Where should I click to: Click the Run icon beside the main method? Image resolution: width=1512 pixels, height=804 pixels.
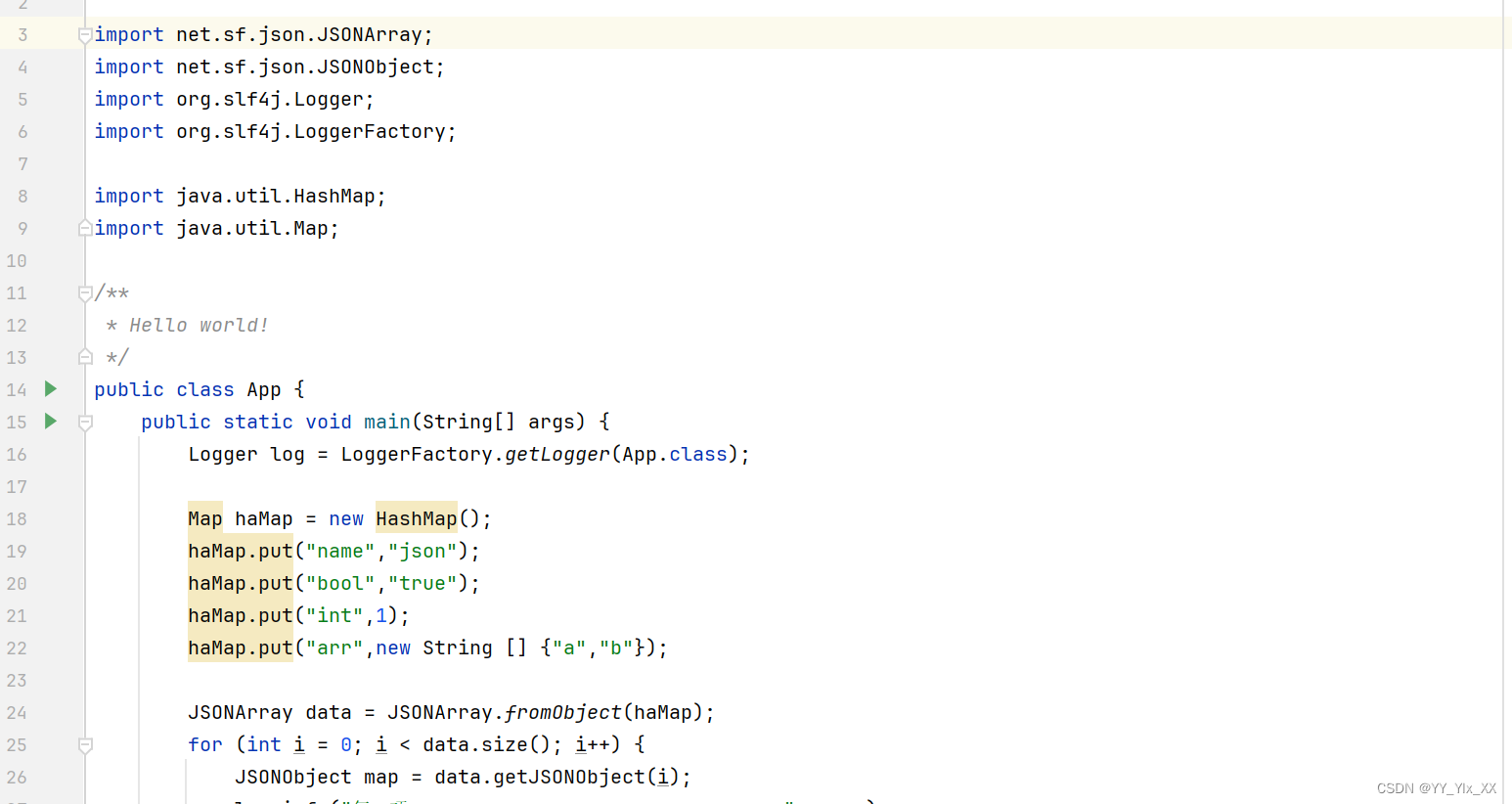[50, 422]
